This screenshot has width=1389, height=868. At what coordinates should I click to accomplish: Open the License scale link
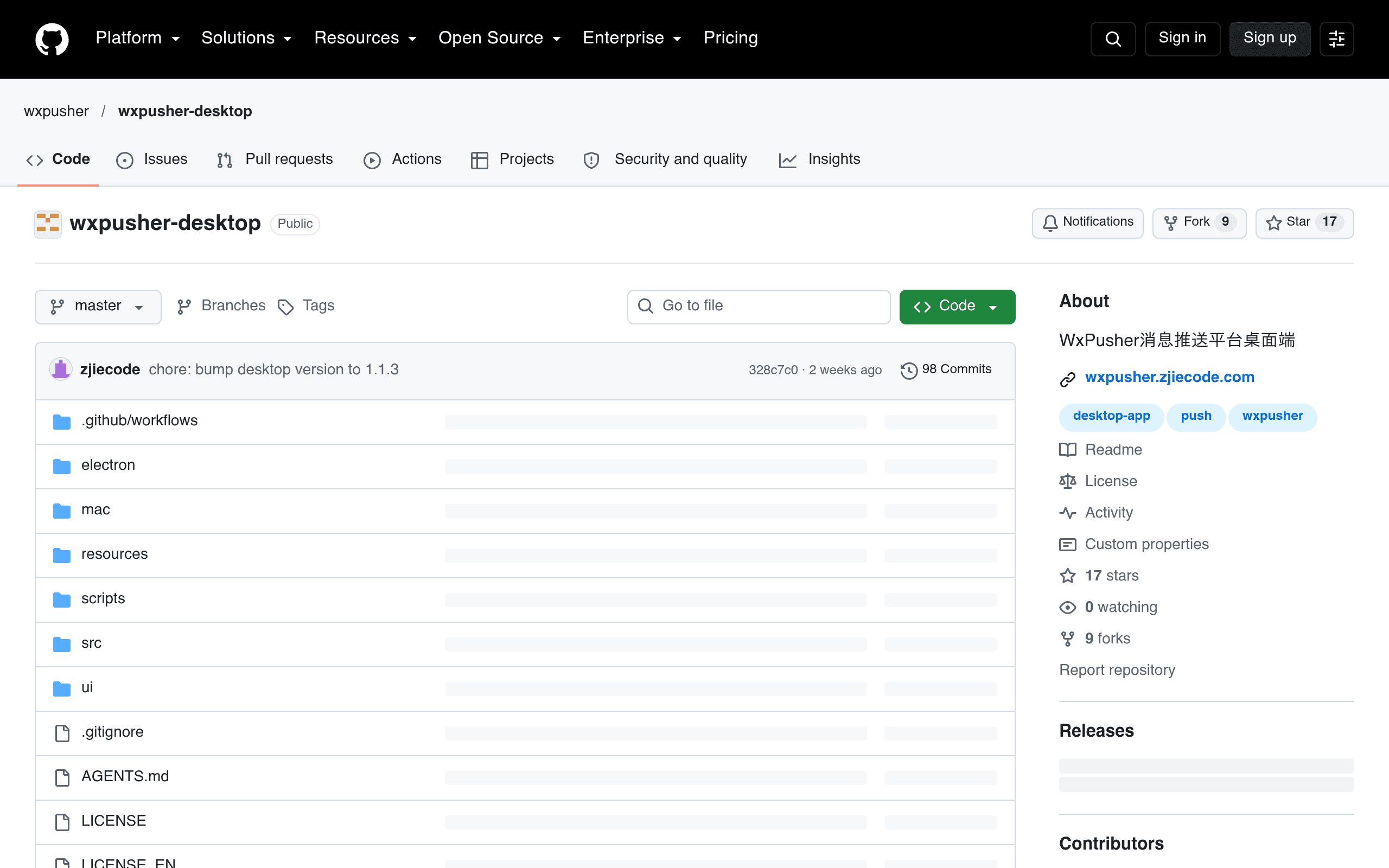click(1098, 481)
